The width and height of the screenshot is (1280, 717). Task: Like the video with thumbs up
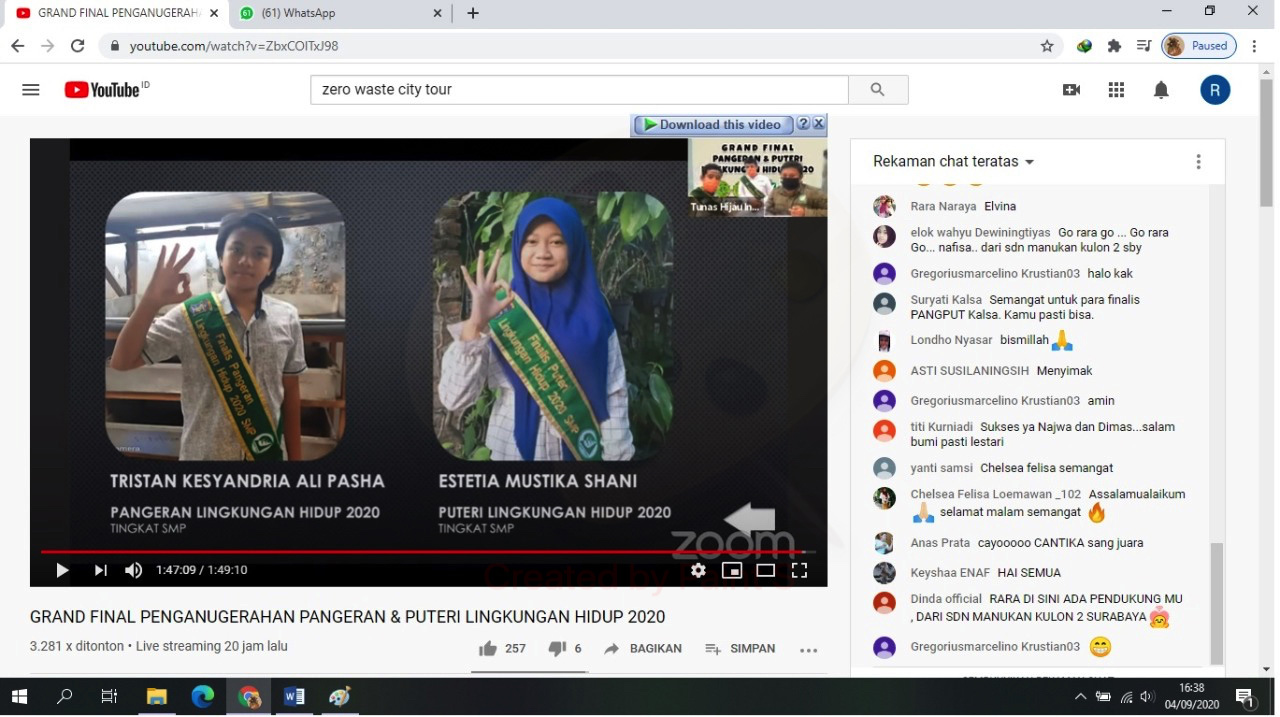488,648
